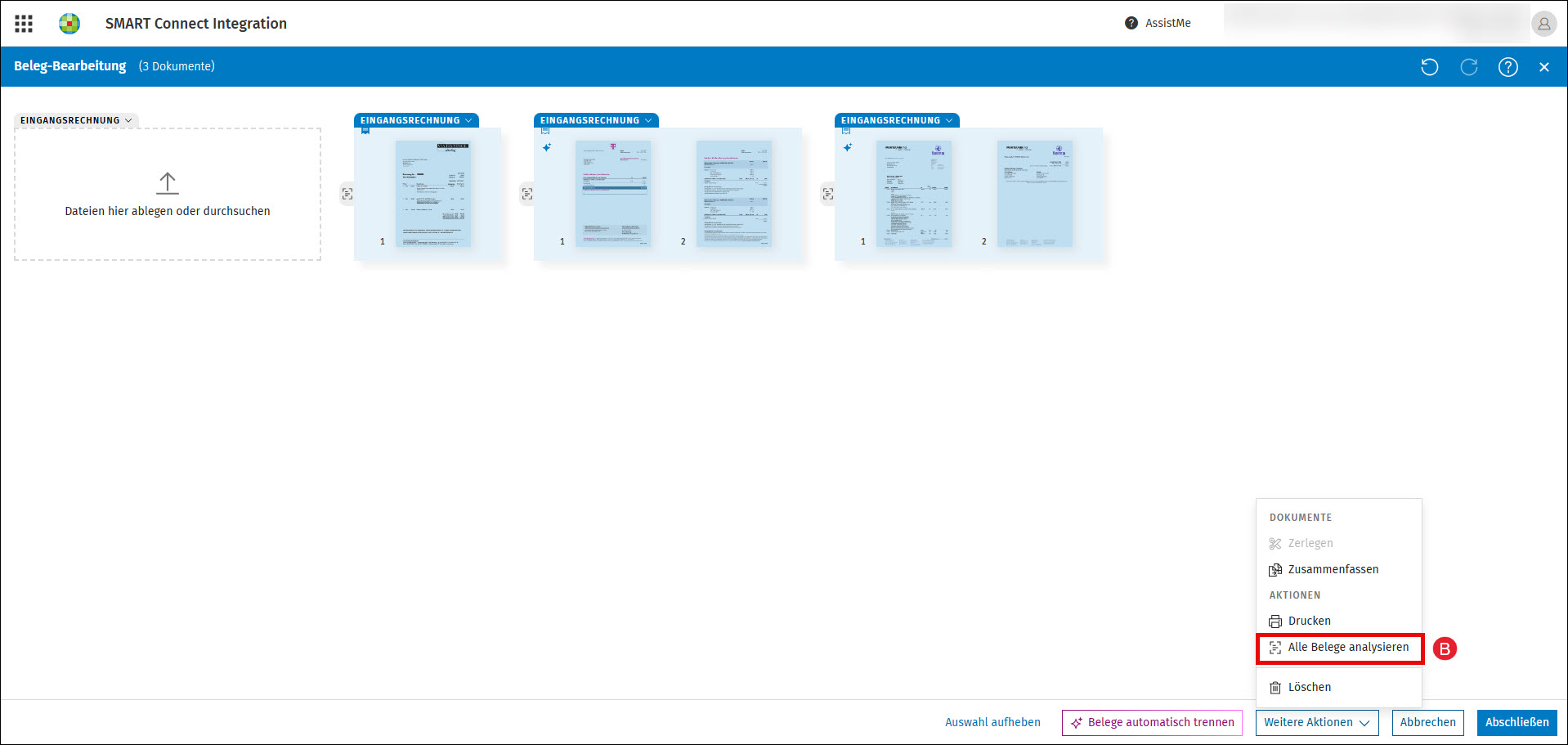Viewport: 1568px width, 745px height.
Task: Expand the Eingangsrechnung dropdown of the terra document
Action: (x=897, y=120)
